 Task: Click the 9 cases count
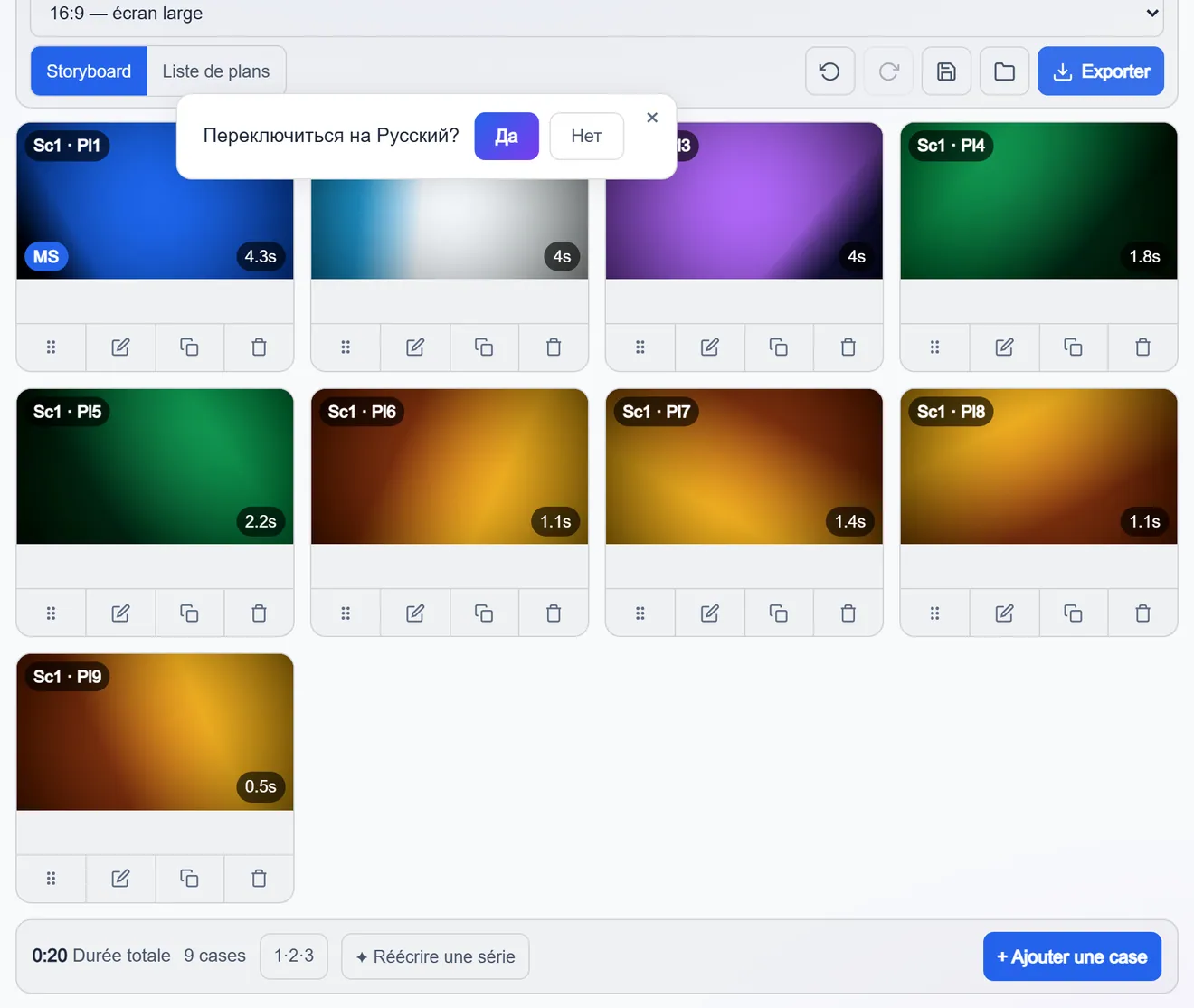point(214,956)
